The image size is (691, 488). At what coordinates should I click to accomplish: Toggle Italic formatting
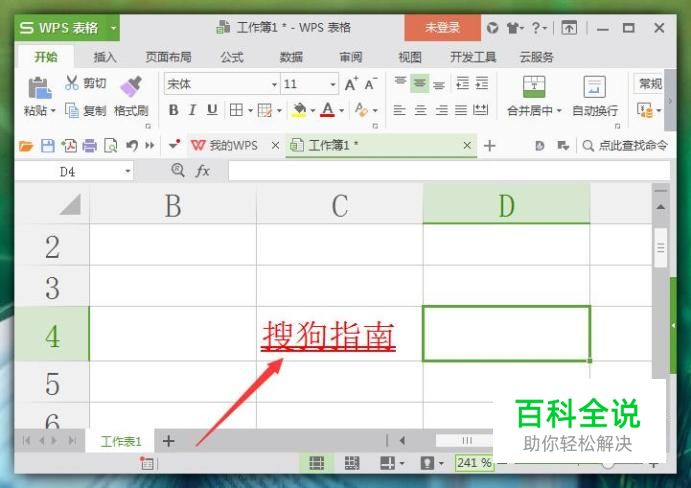(x=192, y=110)
